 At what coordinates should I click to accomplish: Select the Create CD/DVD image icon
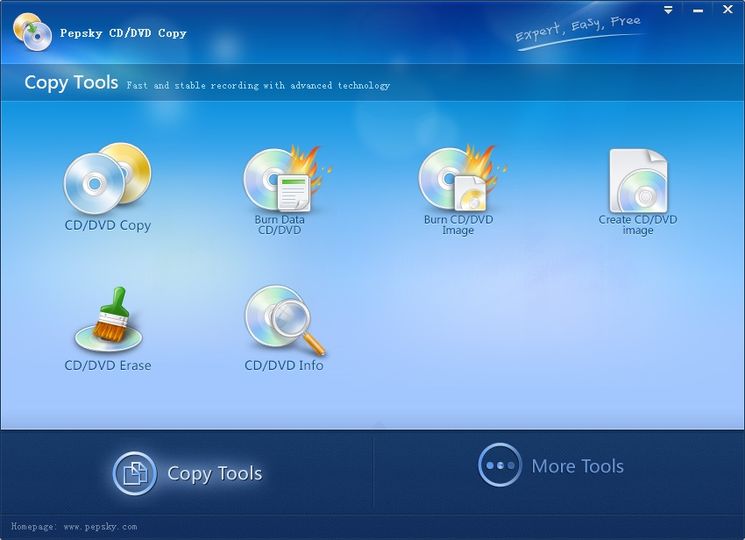coord(639,180)
